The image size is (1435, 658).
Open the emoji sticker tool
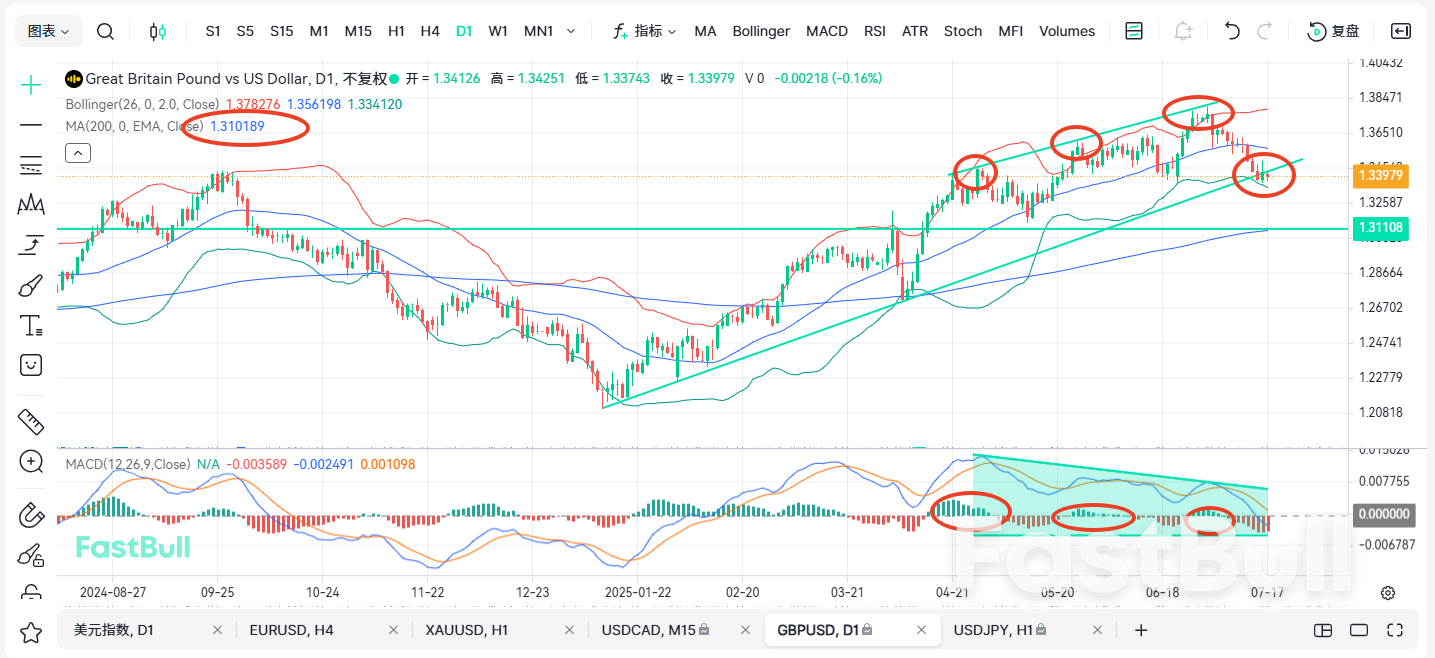click(x=30, y=365)
